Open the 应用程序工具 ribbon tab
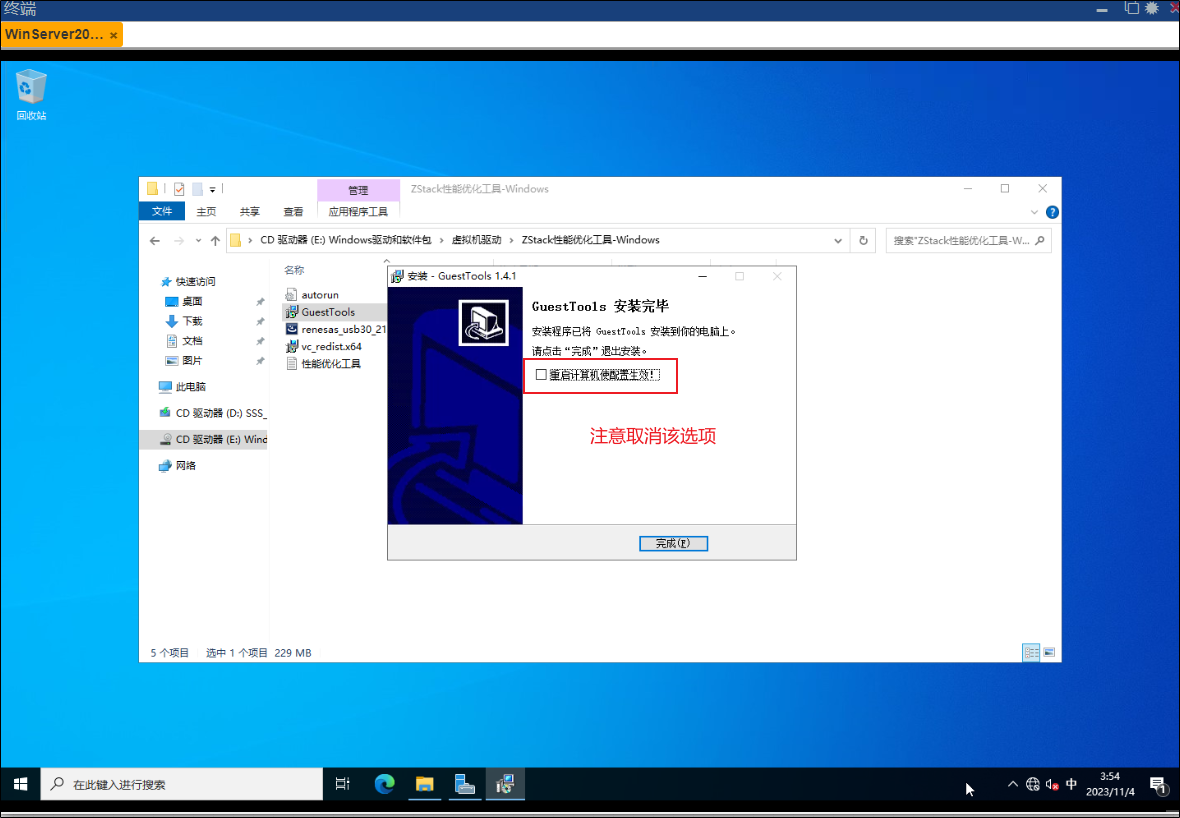This screenshot has height=818, width=1180. [x=358, y=211]
